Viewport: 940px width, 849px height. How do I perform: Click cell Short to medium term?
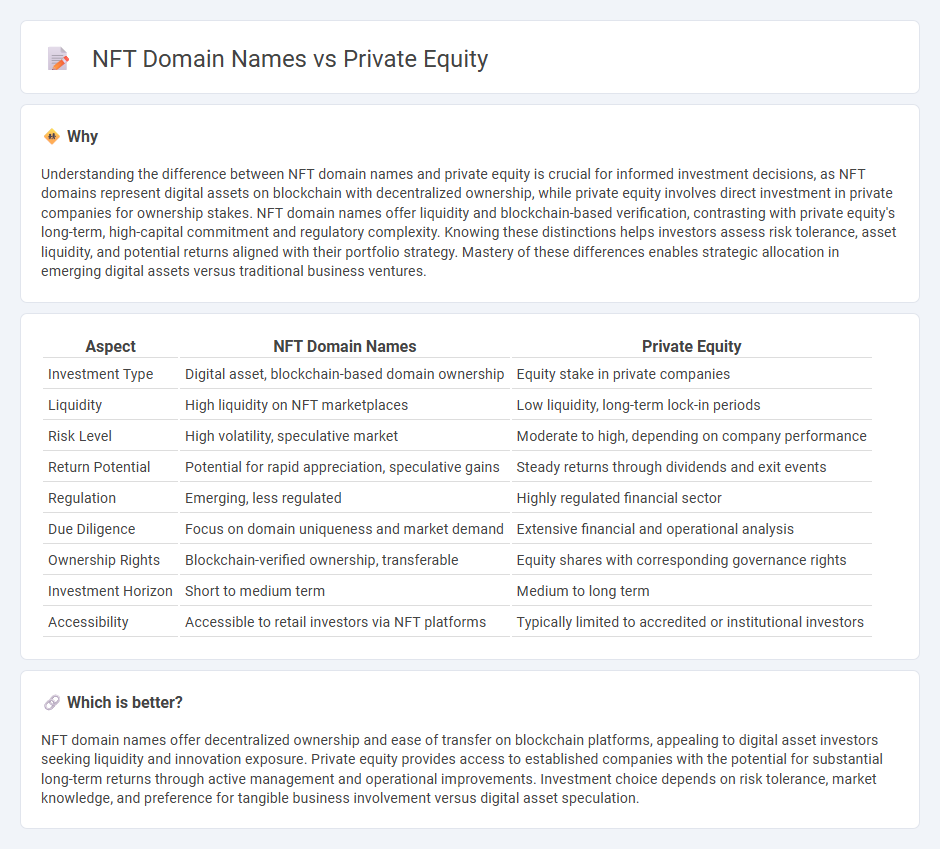point(345,591)
